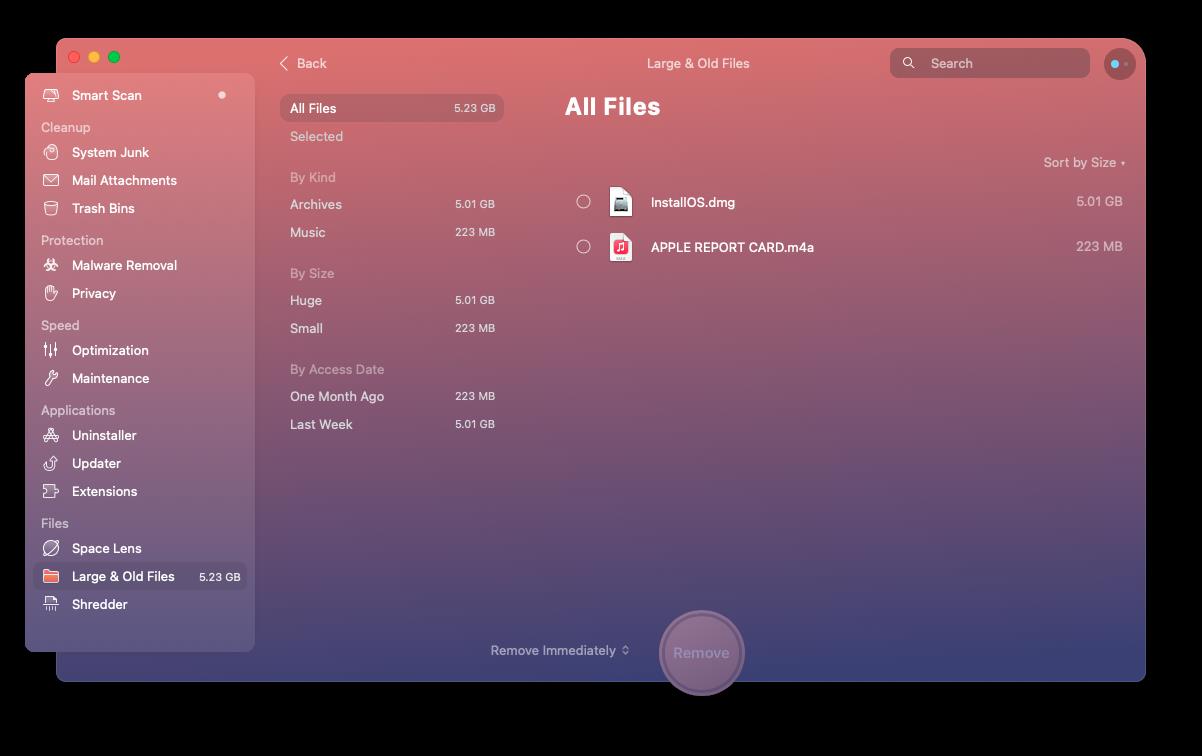Open the Sort by Size dropdown
1202x756 pixels.
[x=1083, y=162]
